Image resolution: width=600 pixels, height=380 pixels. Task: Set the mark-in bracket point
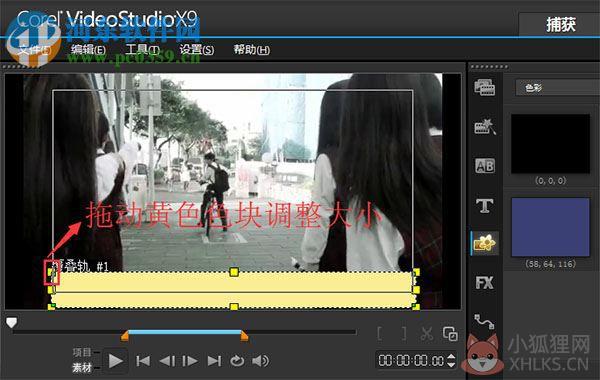pyautogui.click(x=380, y=334)
